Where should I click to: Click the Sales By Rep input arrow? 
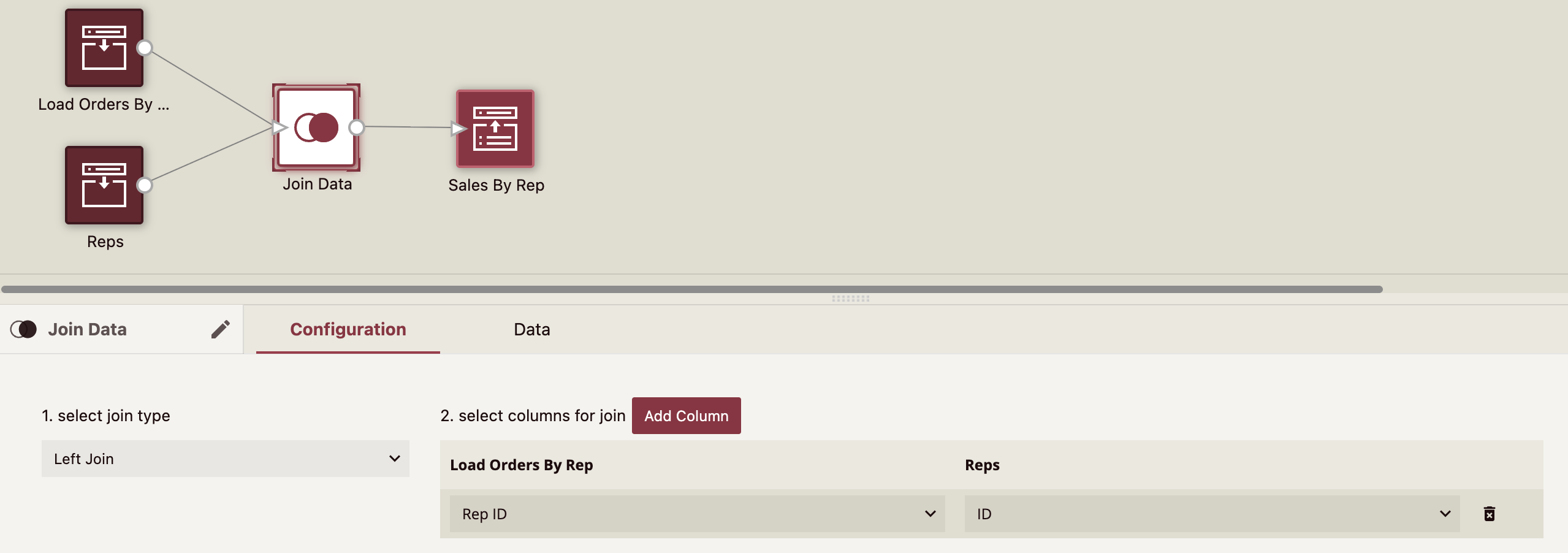click(458, 128)
